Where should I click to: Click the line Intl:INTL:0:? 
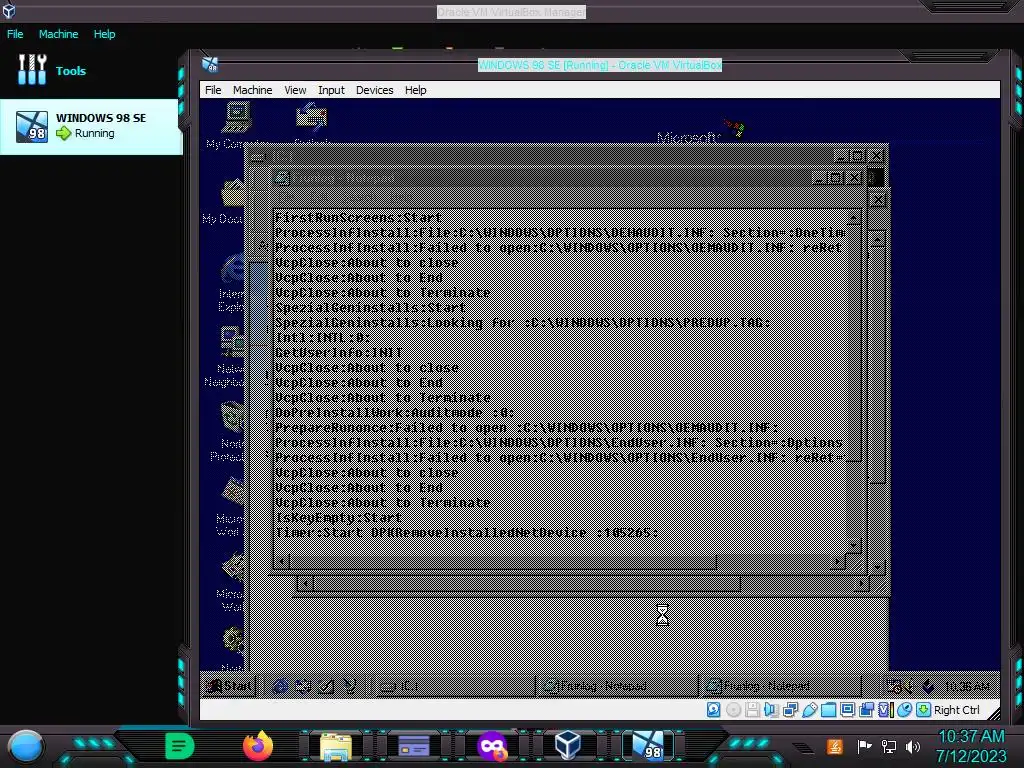[x=323, y=338]
